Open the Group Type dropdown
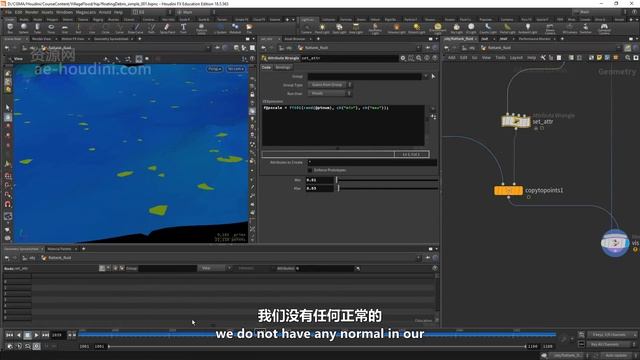This screenshot has width=640, height=360. click(x=329, y=85)
